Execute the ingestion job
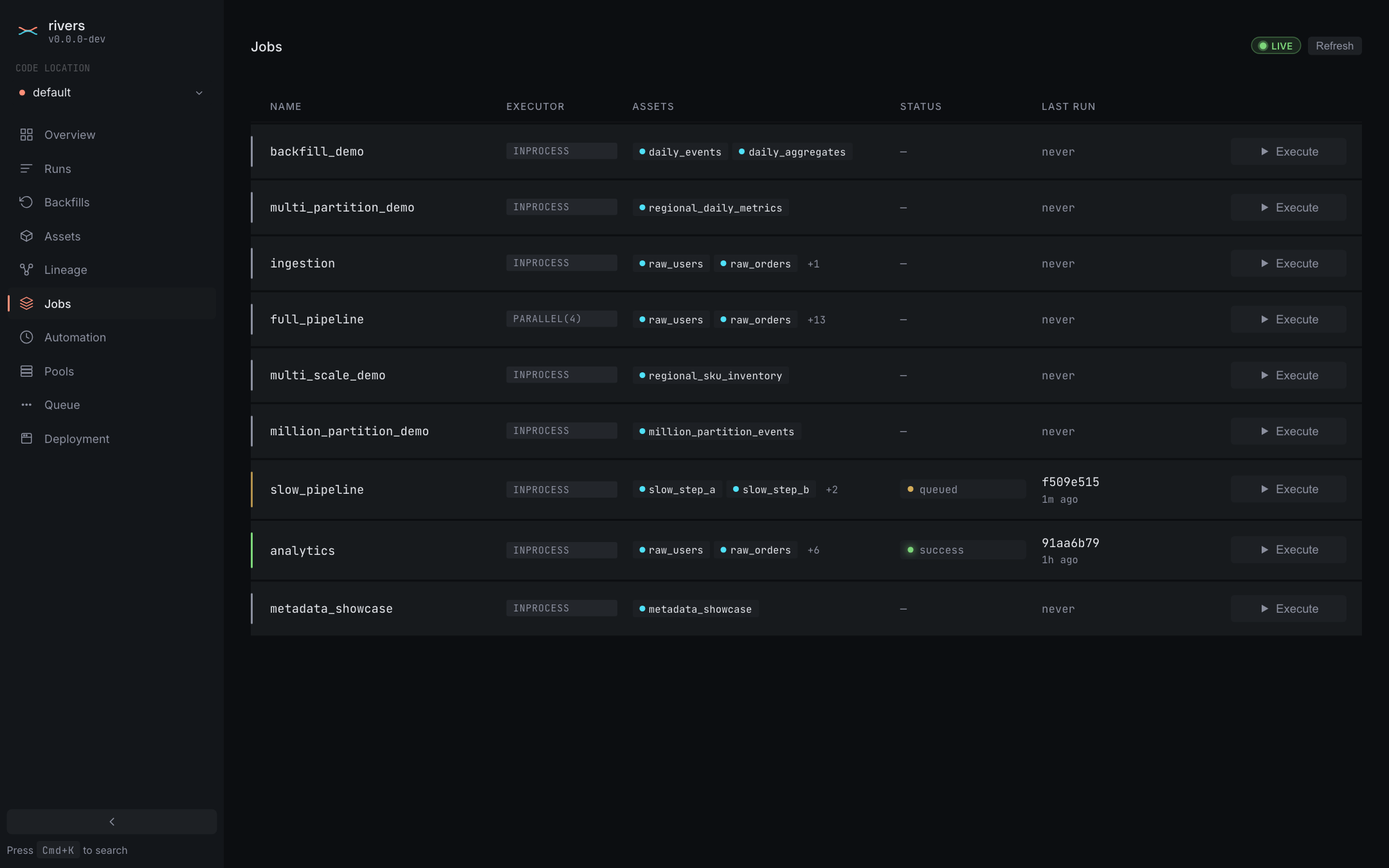The height and width of the screenshot is (868, 1389). pyautogui.click(x=1288, y=264)
